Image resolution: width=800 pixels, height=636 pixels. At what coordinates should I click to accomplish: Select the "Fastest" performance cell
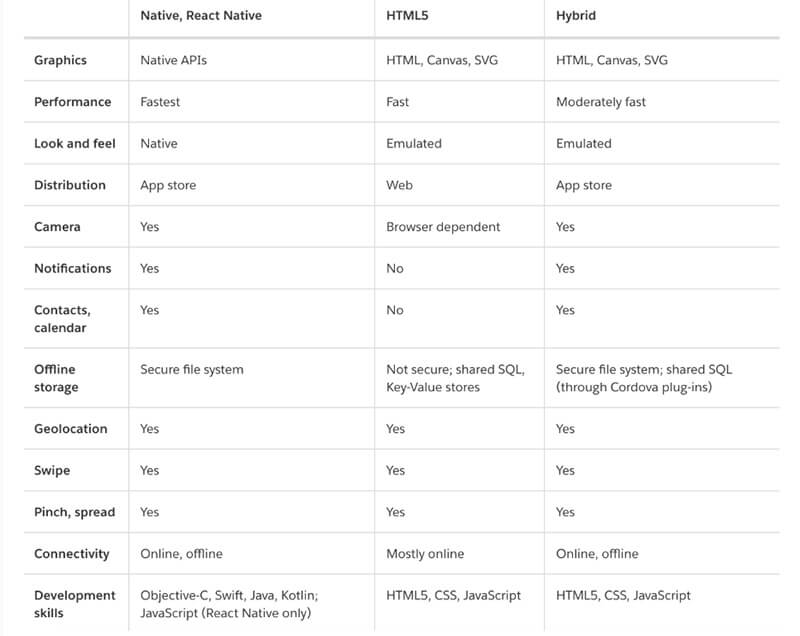click(160, 102)
